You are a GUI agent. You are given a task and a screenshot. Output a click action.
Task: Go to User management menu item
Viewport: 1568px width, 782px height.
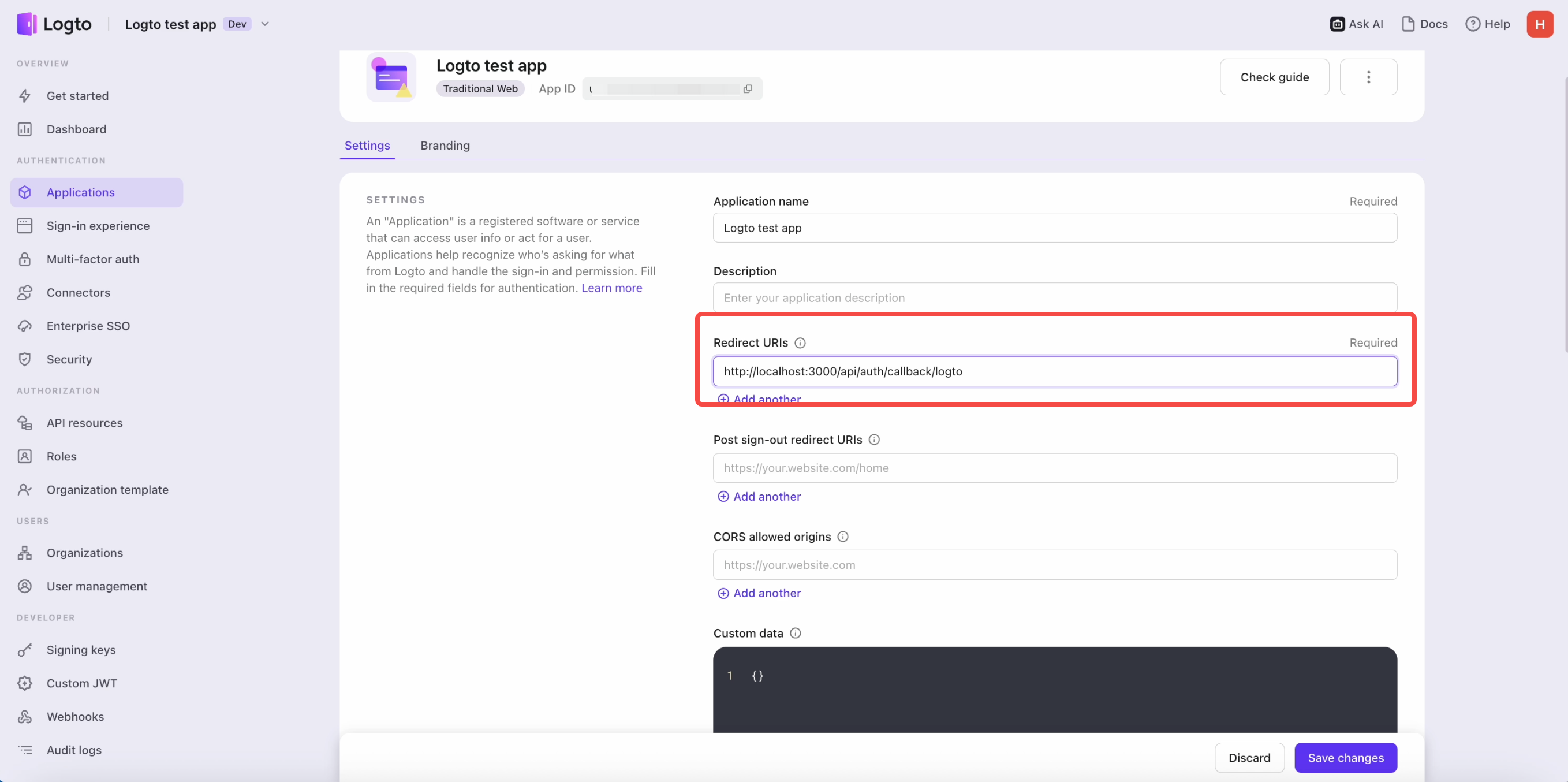pos(97,586)
